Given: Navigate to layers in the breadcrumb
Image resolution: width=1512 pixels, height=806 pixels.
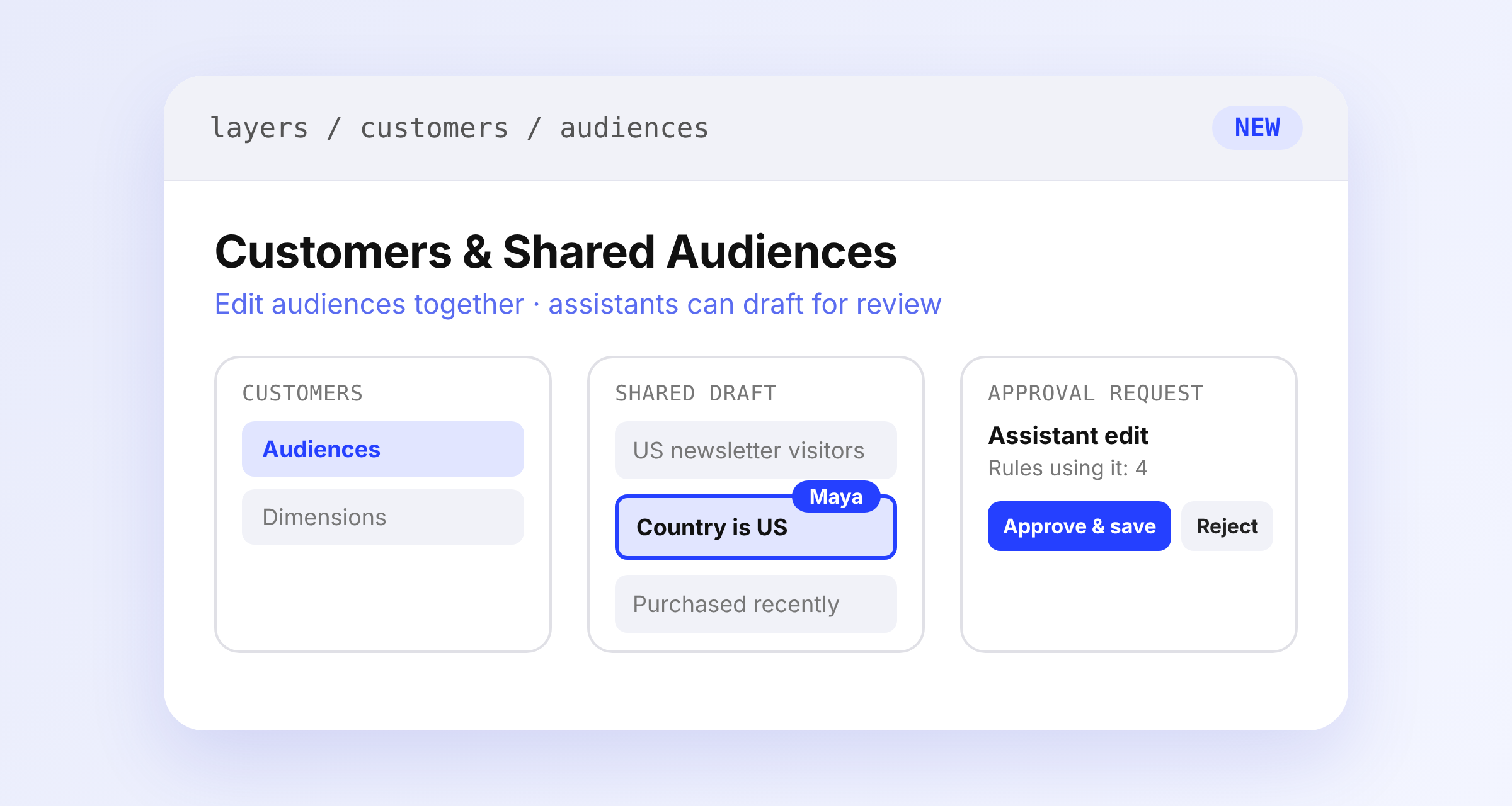Looking at the screenshot, I should tap(259, 128).
